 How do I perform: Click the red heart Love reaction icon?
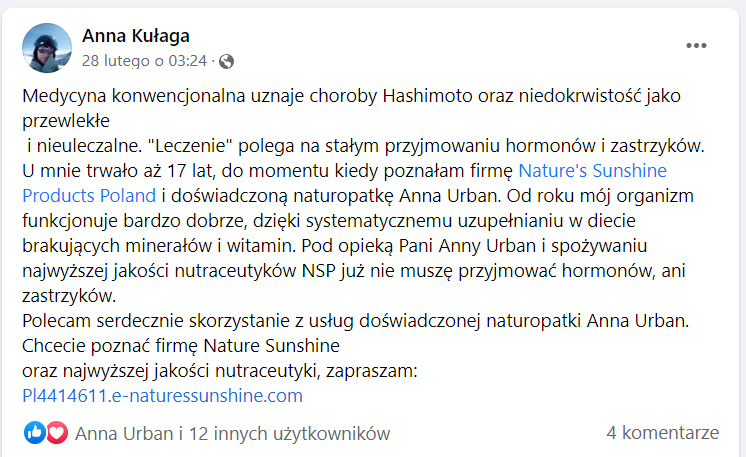(56, 433)
